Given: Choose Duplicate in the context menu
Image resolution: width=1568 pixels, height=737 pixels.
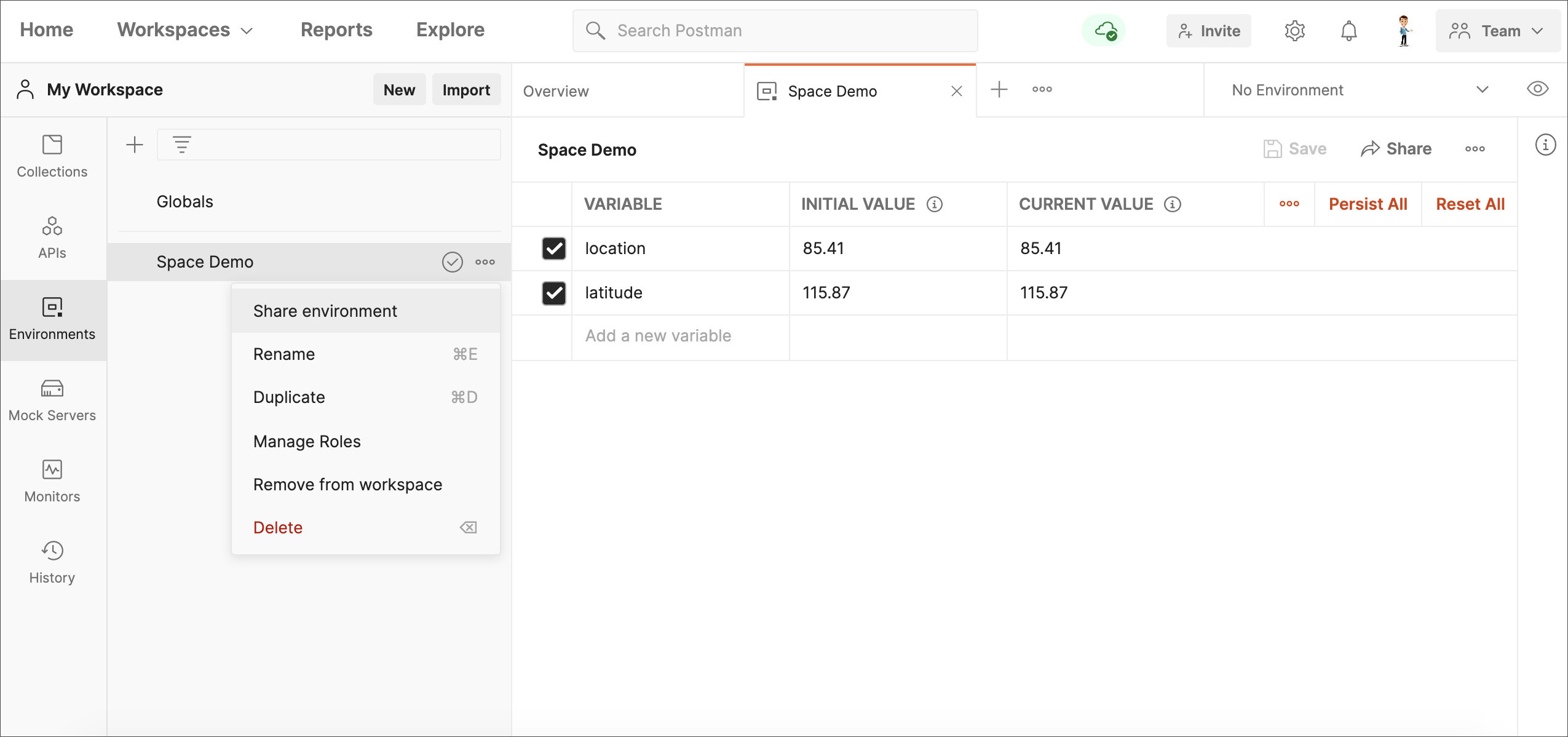Looking at the screenshot, I should (366, 397).
